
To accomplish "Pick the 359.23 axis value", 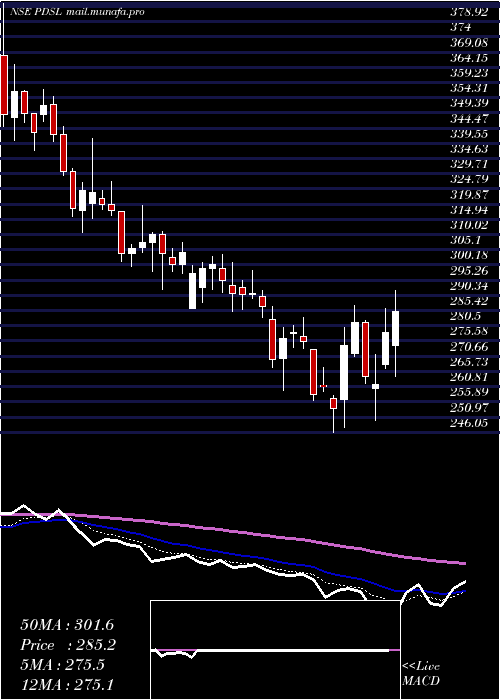I will click(x=469, y=73).
